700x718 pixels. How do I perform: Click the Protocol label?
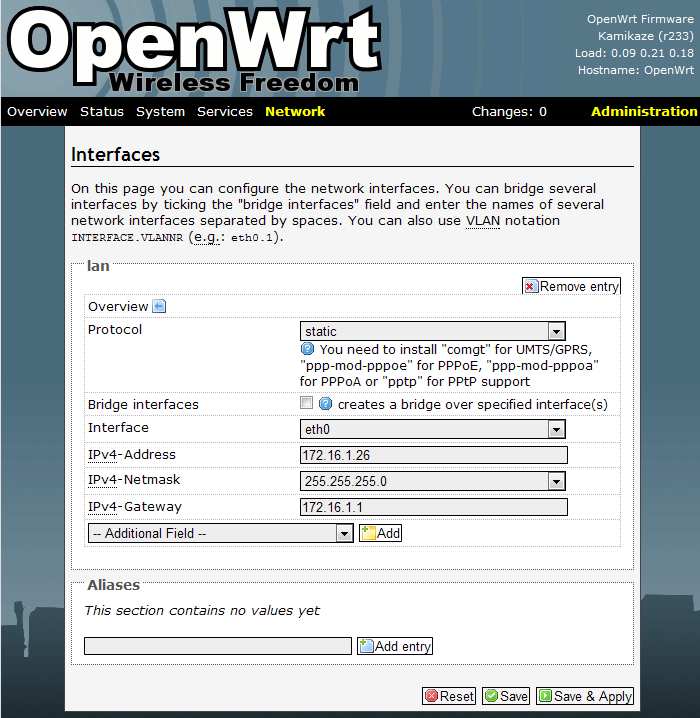coord(115,329)
